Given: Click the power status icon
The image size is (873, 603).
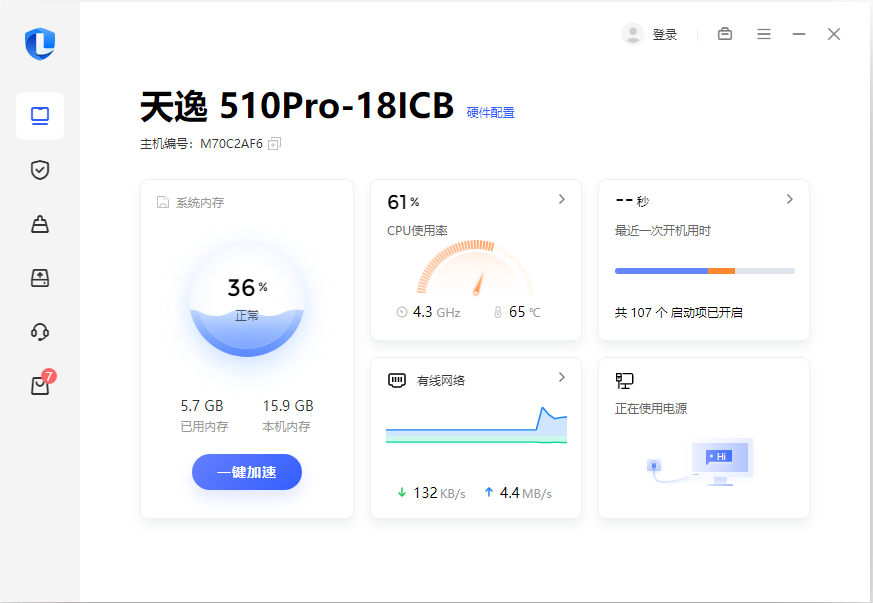Looking at the screenshot, I should click(624, 380).
